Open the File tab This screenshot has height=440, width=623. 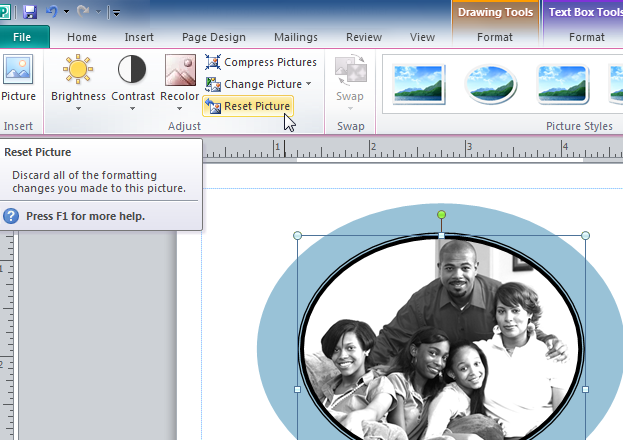[24, 37]
